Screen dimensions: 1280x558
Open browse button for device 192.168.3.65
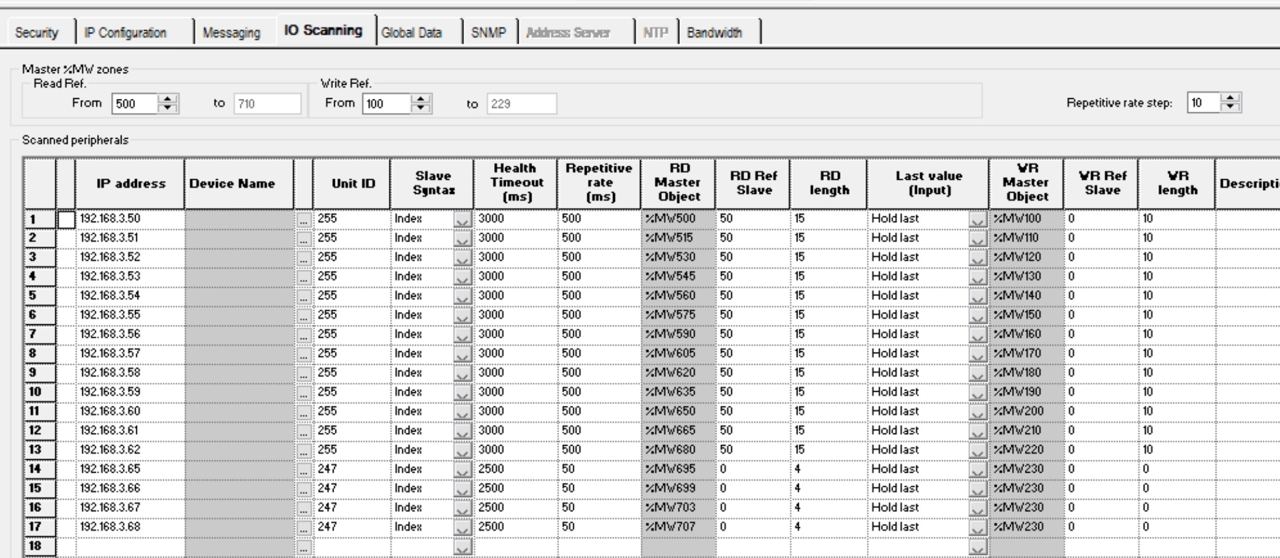303,469
